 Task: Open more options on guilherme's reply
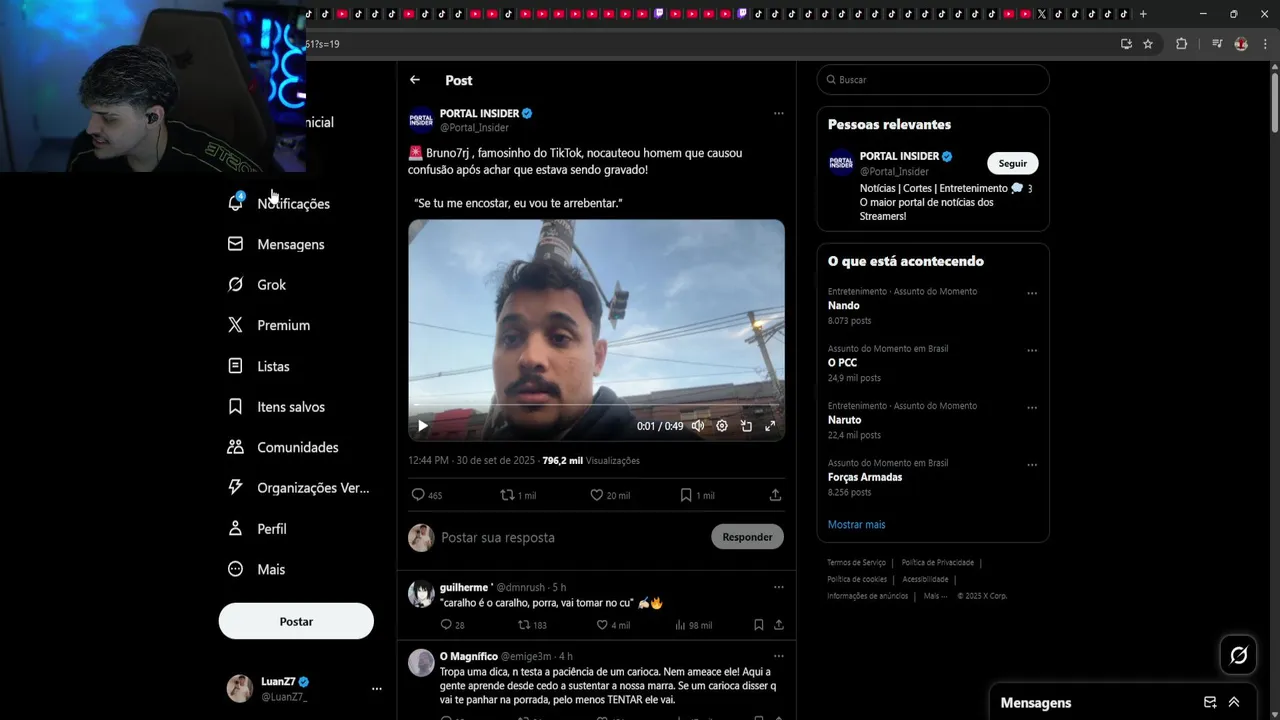[x=778, y=587]
